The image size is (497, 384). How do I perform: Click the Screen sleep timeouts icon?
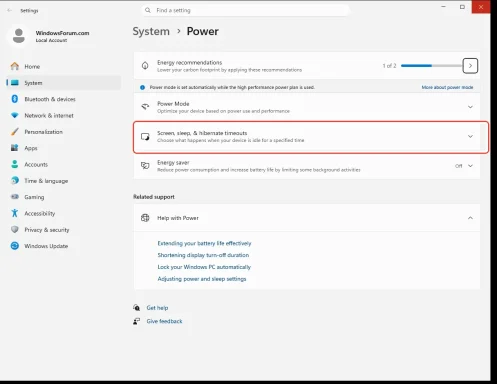(145, 136)
